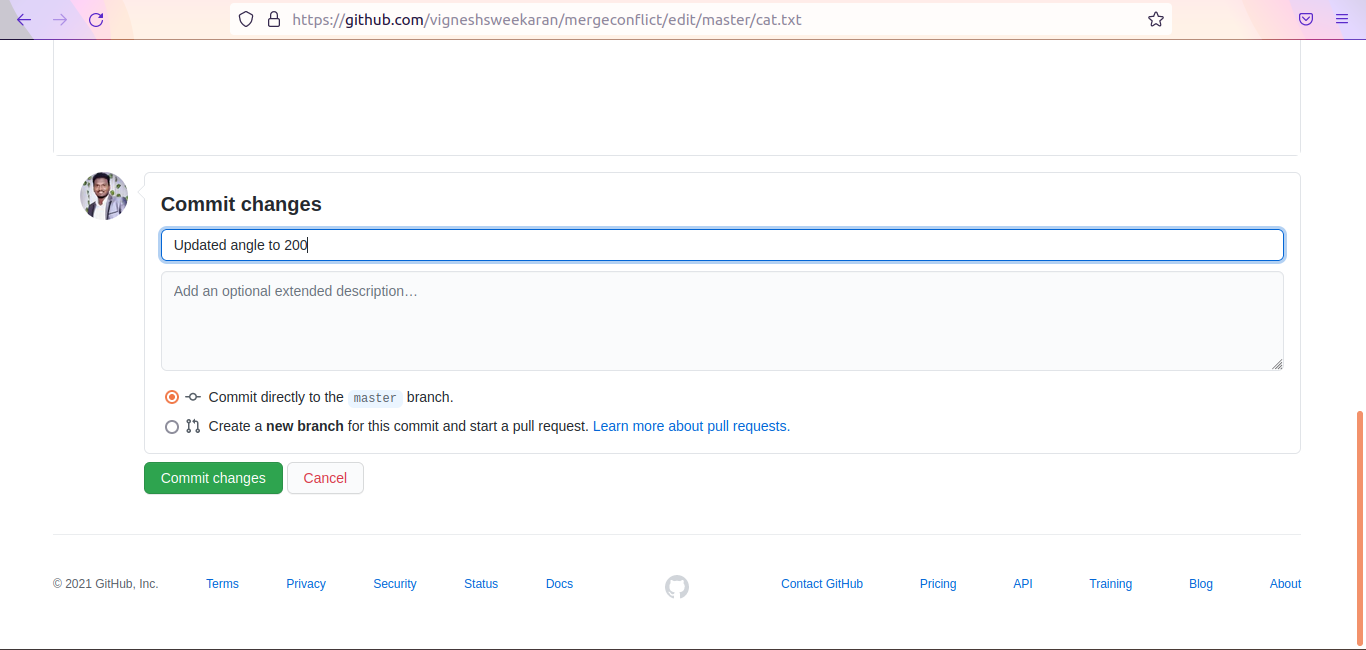1366x650 pixels.
Task: Click the padlock site security icon
Action: pos(274,19)
